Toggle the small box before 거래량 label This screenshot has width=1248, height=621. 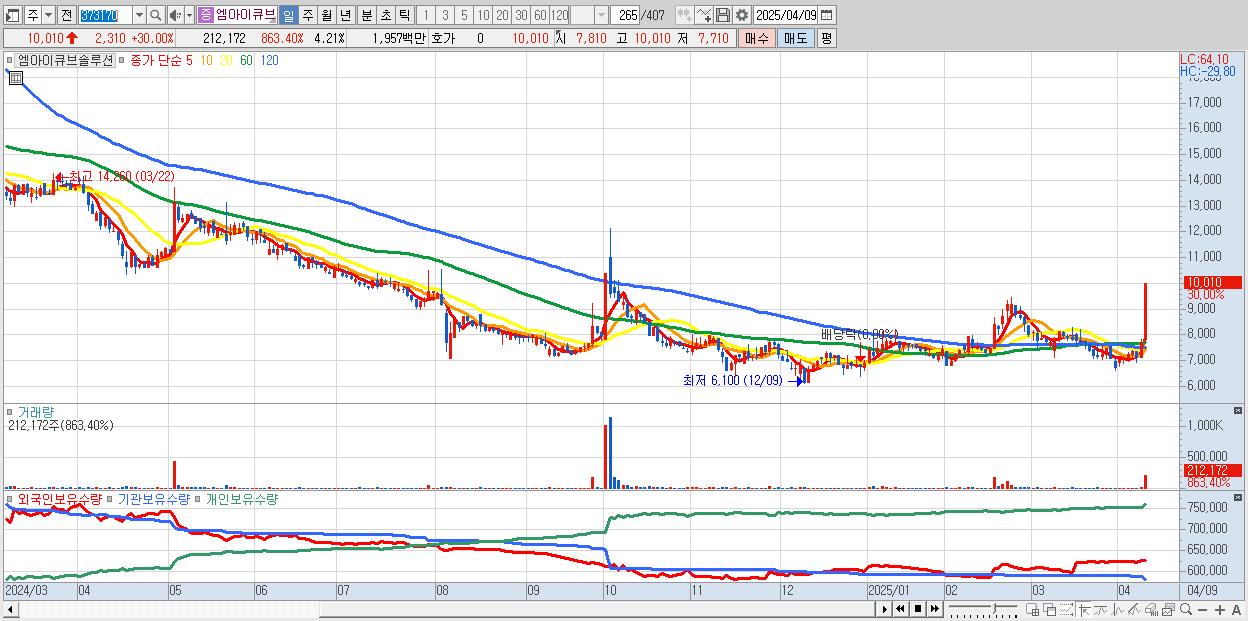coord(10,411)
